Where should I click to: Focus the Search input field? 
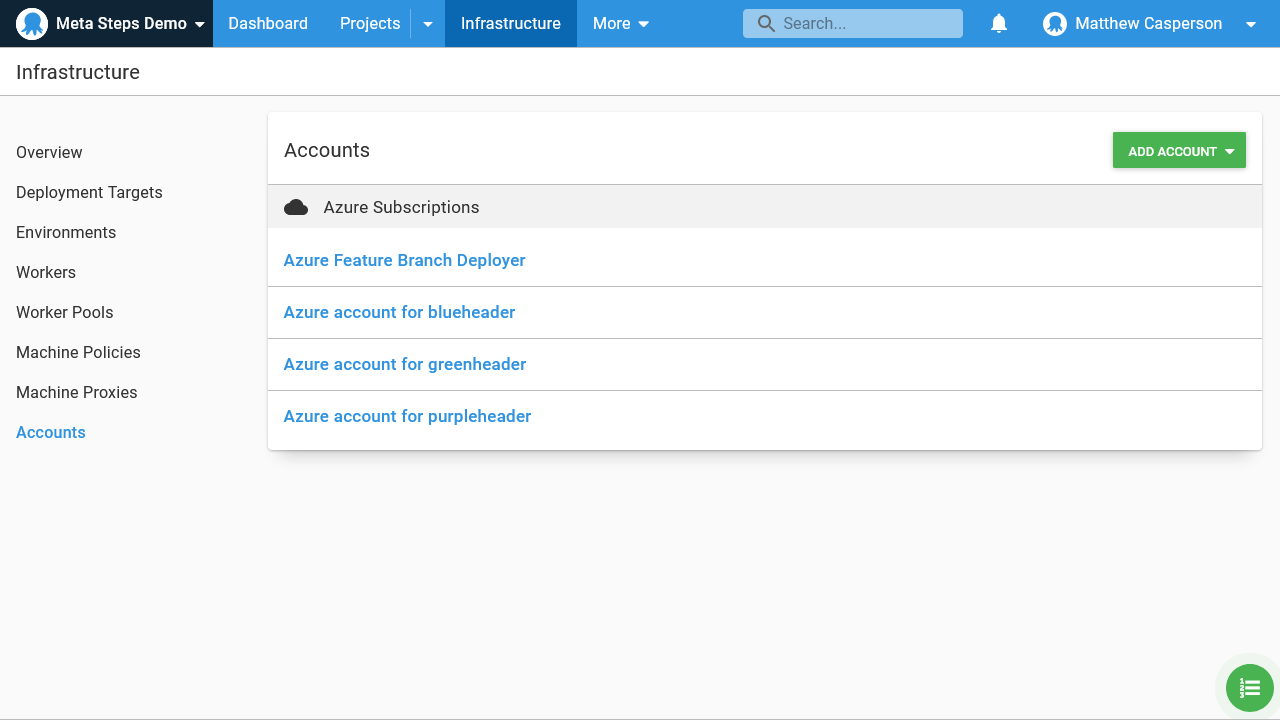click(865, 24)
